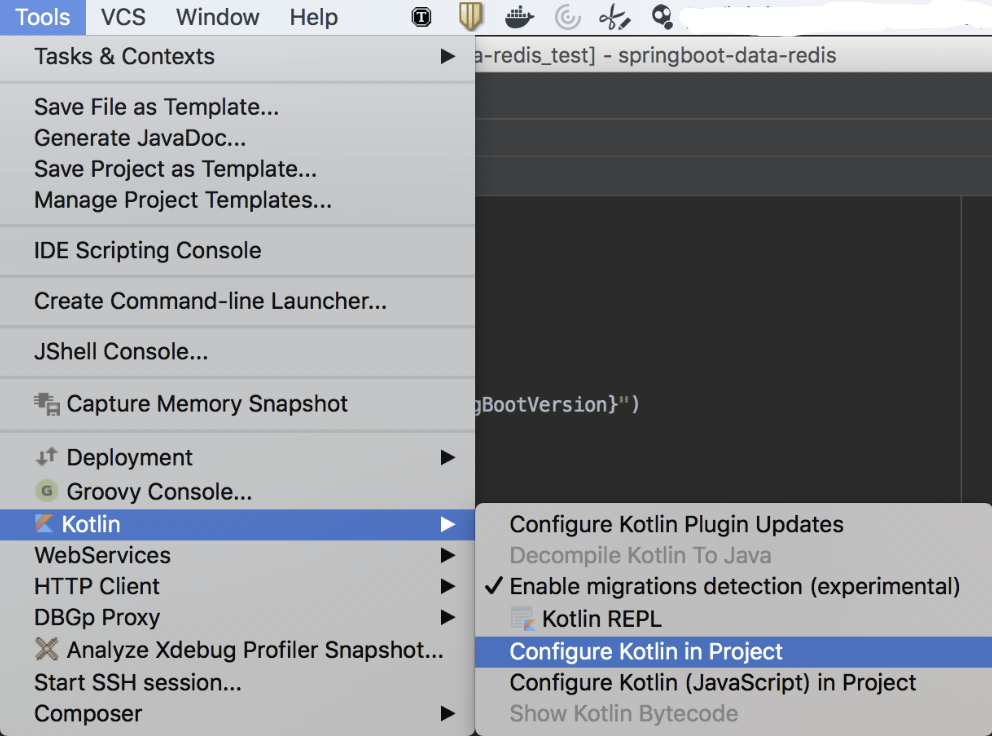Viewport: 992px width, 736px height.
Task: Expand Tasks & Contexts submenu arrow
Action: pyautogui.click(x=448, y=56)
